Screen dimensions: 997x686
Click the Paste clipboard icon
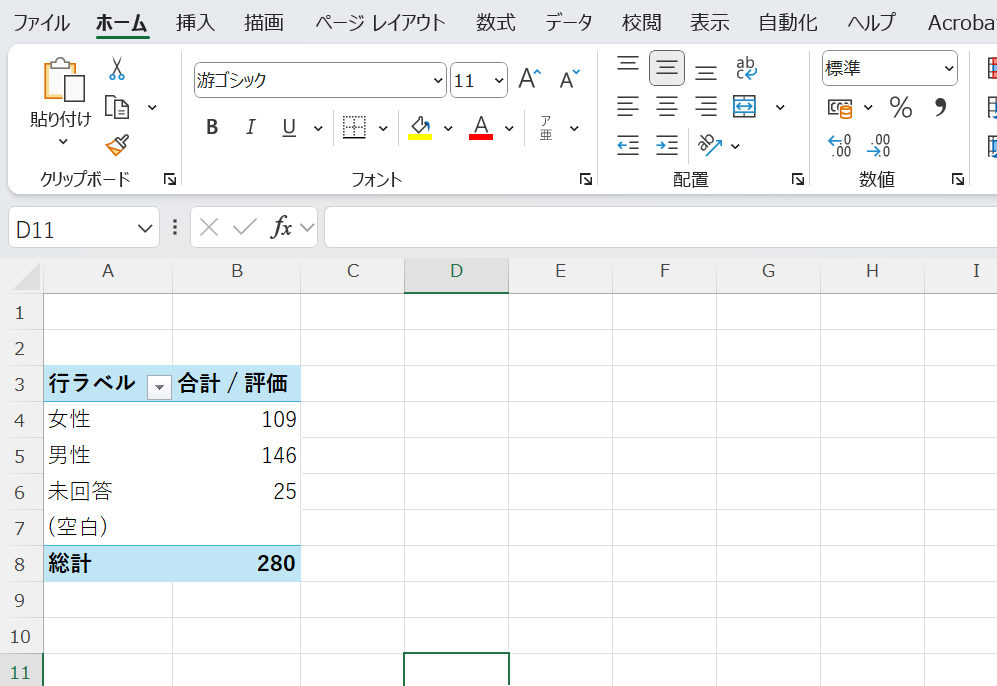(62, 83)
